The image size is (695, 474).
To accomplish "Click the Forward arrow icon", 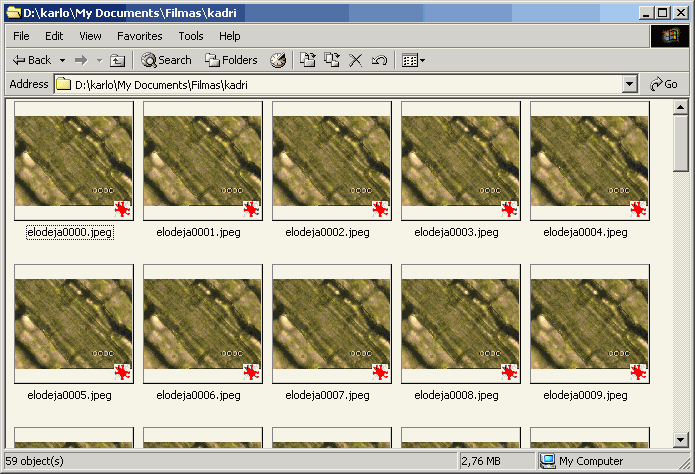I will point(81,60).
